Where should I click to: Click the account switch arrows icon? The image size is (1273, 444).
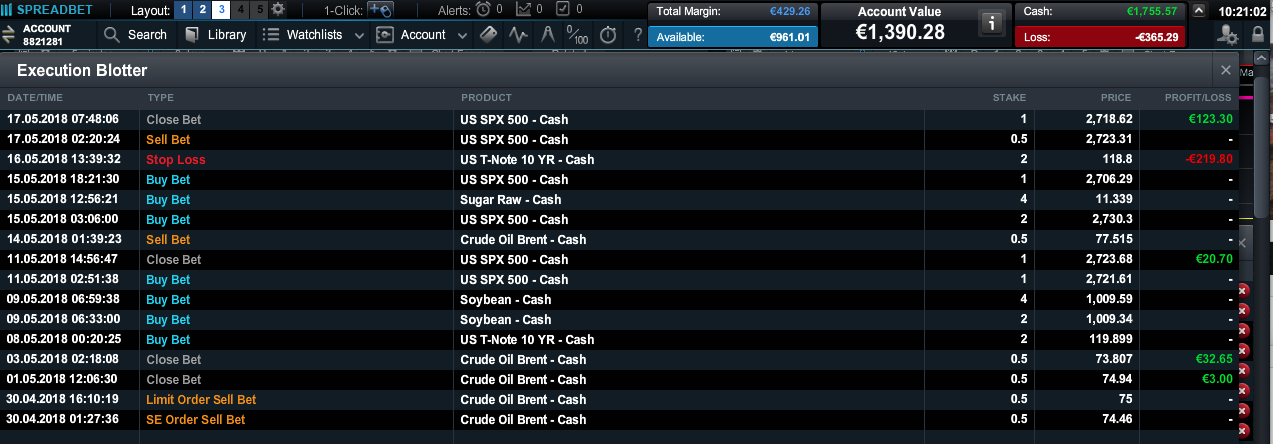tap(9, 34)
